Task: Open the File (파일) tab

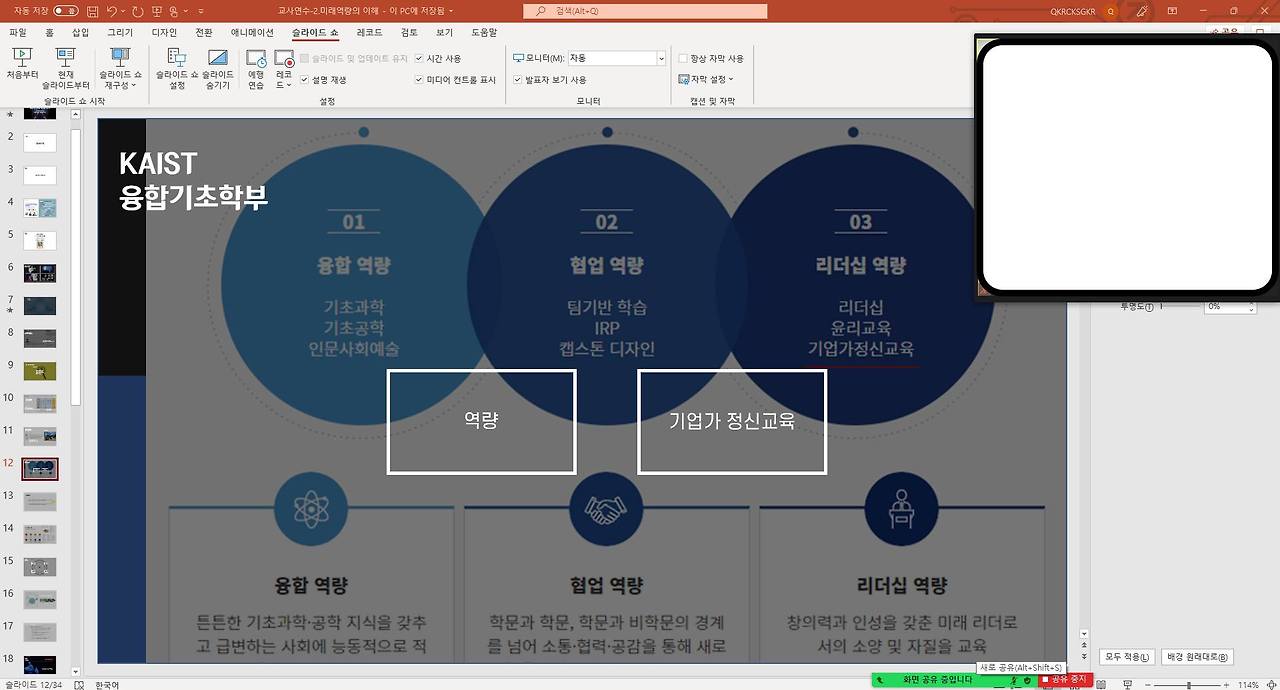Action: coord(17,33)
